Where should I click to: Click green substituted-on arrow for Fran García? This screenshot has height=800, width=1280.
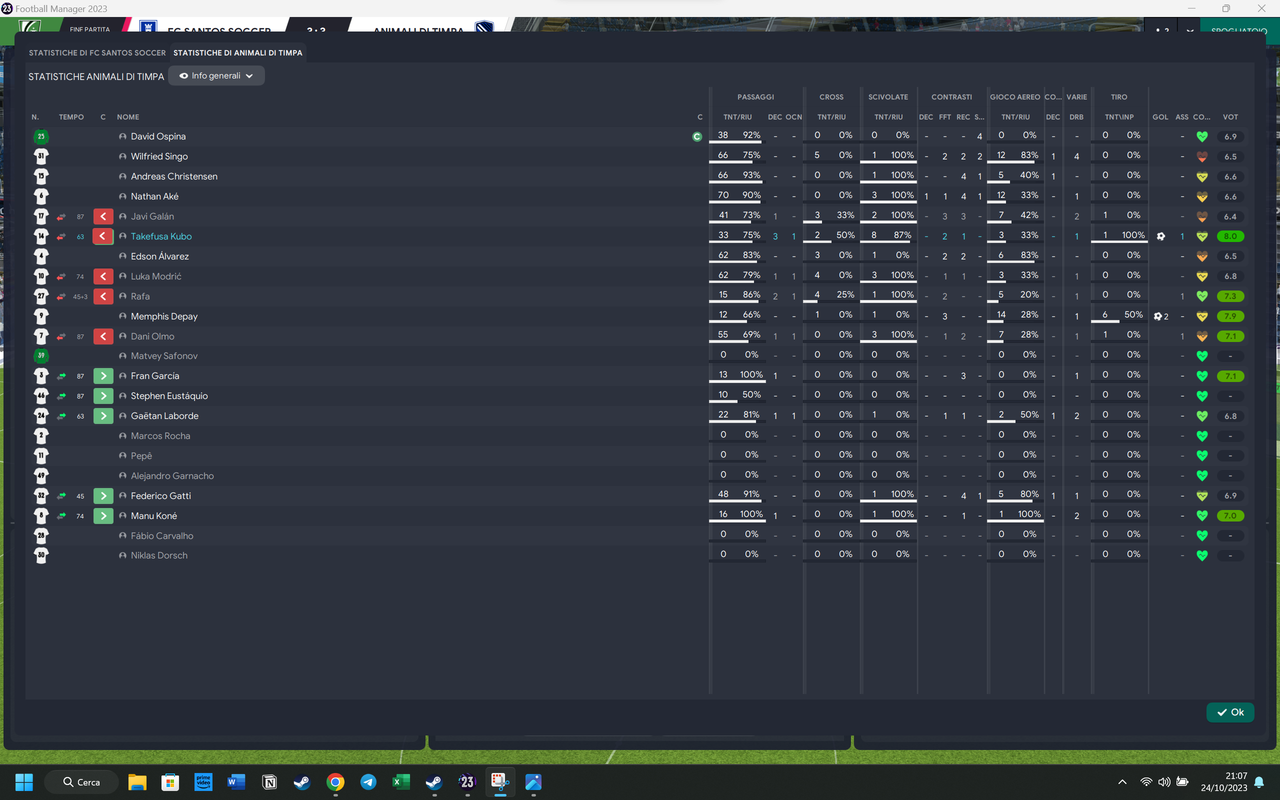102,376
